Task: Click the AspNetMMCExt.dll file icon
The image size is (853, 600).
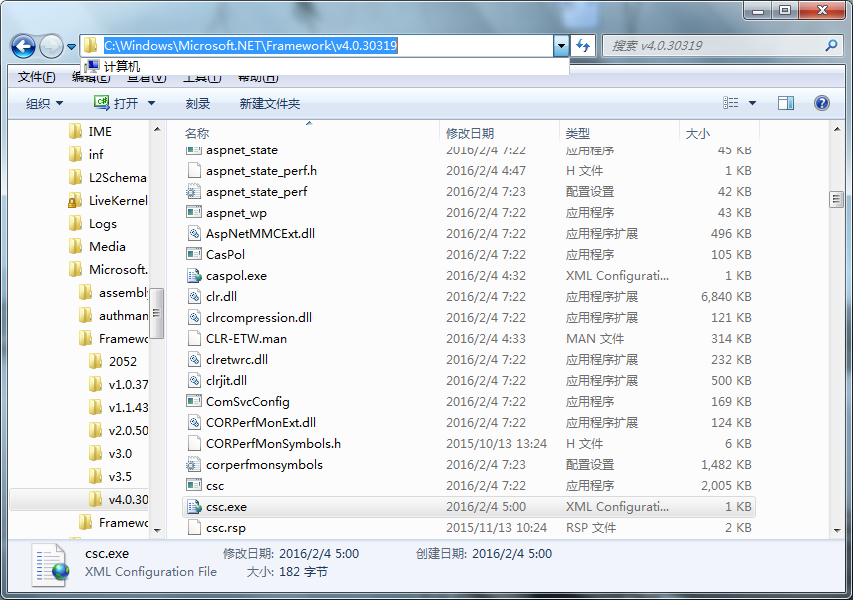Action: (194, 233)
